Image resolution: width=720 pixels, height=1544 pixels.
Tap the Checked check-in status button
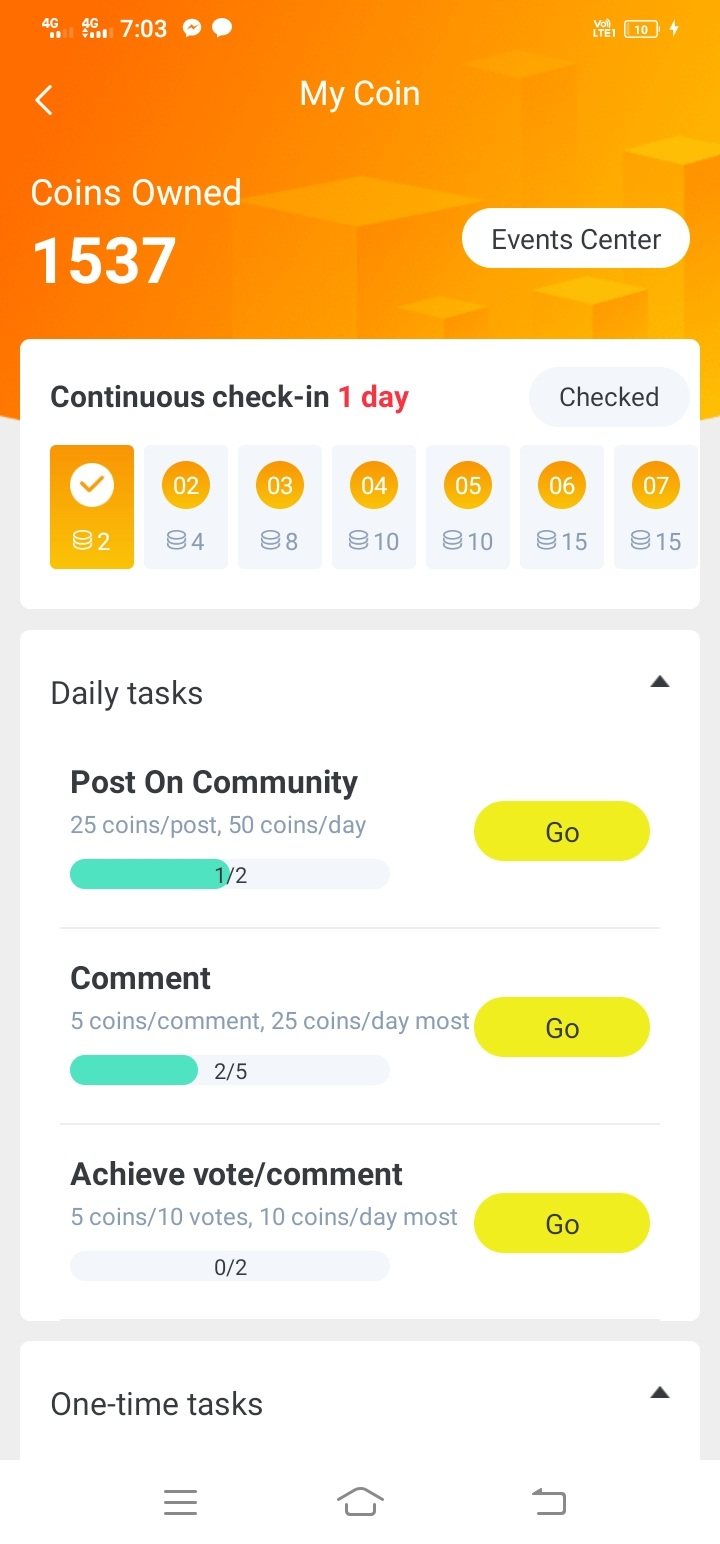609,397
